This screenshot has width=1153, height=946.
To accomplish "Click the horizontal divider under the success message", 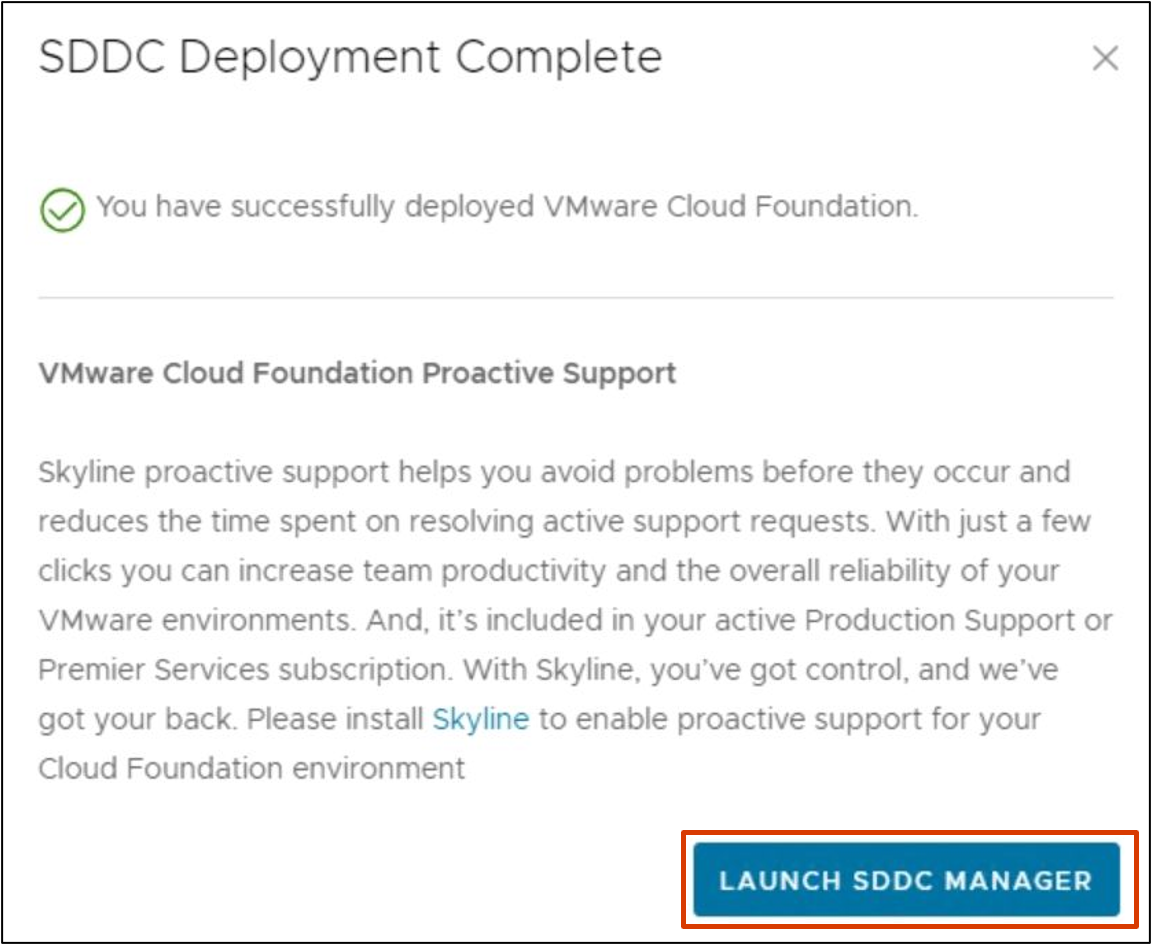I will [x=576, y=298].
